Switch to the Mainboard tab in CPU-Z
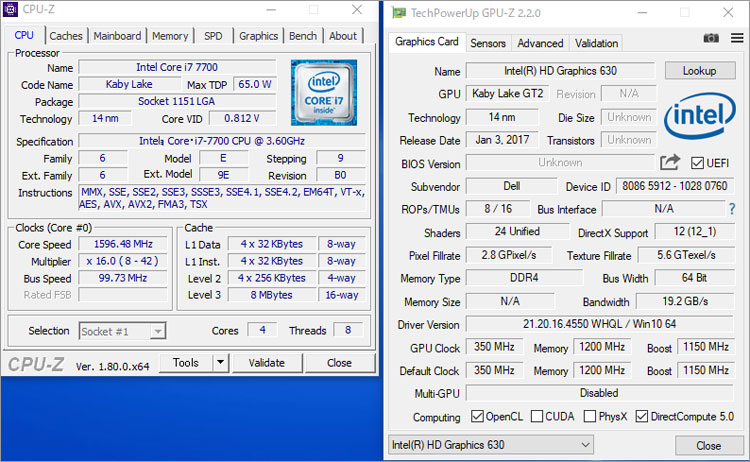This screenshot has height=462, width=750. (x=117, y=36)
